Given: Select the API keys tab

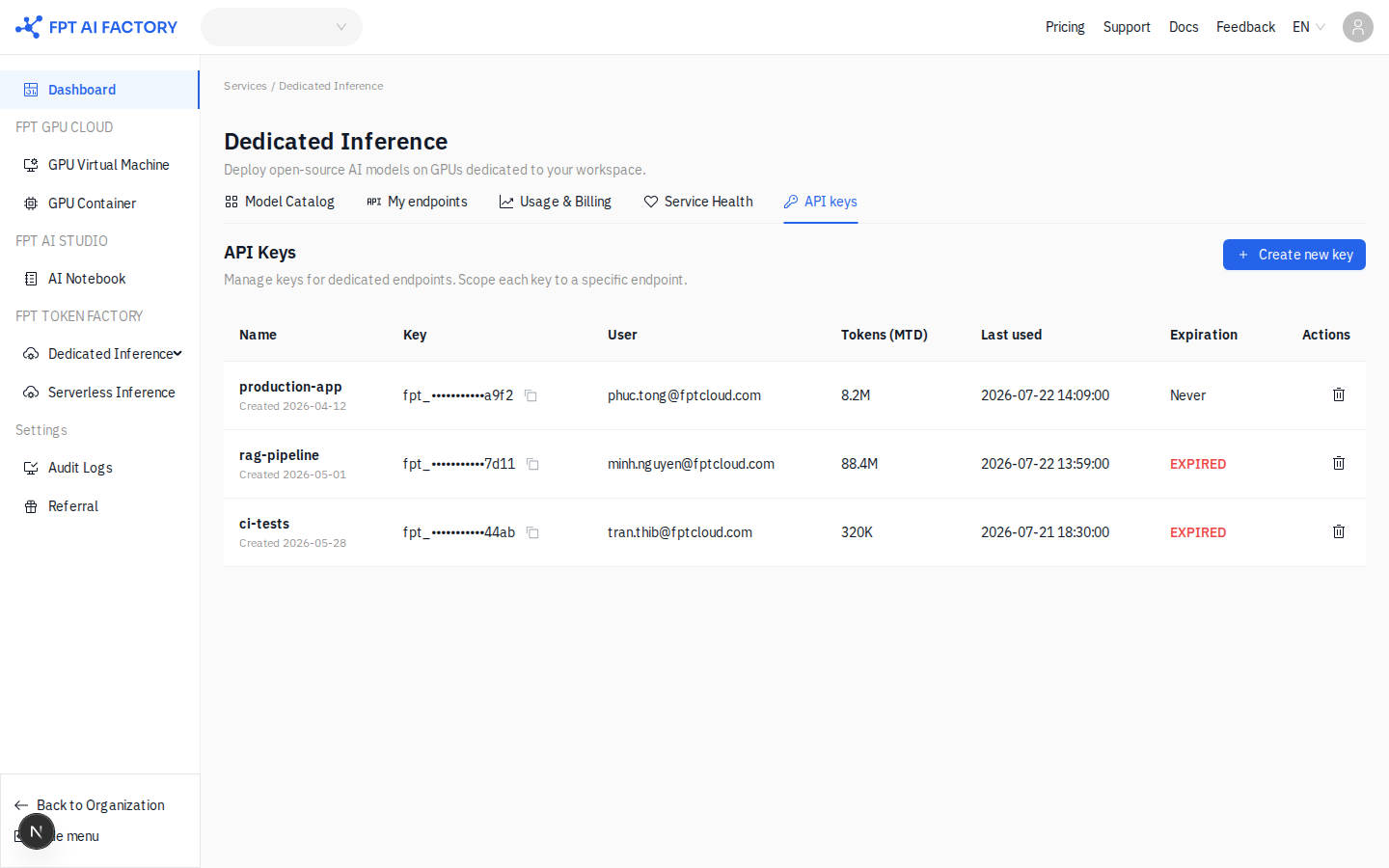Looking at the screenshot, I should pos(821,202).
